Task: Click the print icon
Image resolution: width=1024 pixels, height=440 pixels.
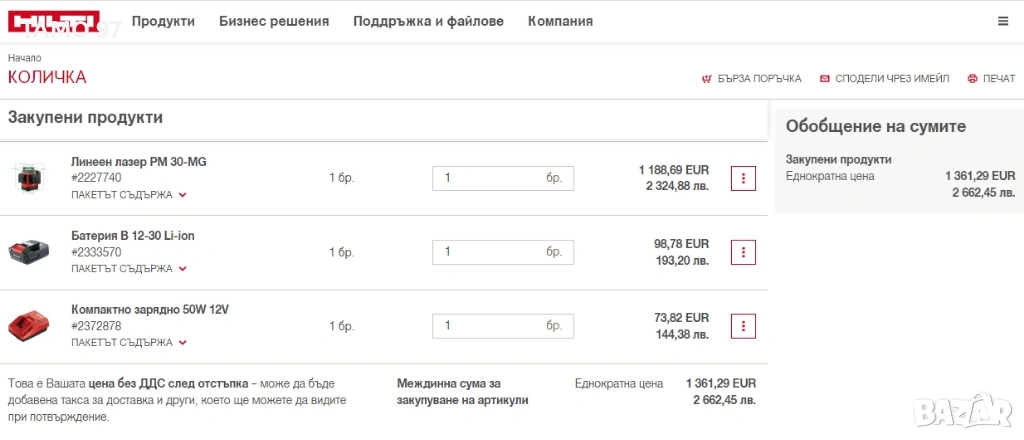Action: click(x=972, y=78)
